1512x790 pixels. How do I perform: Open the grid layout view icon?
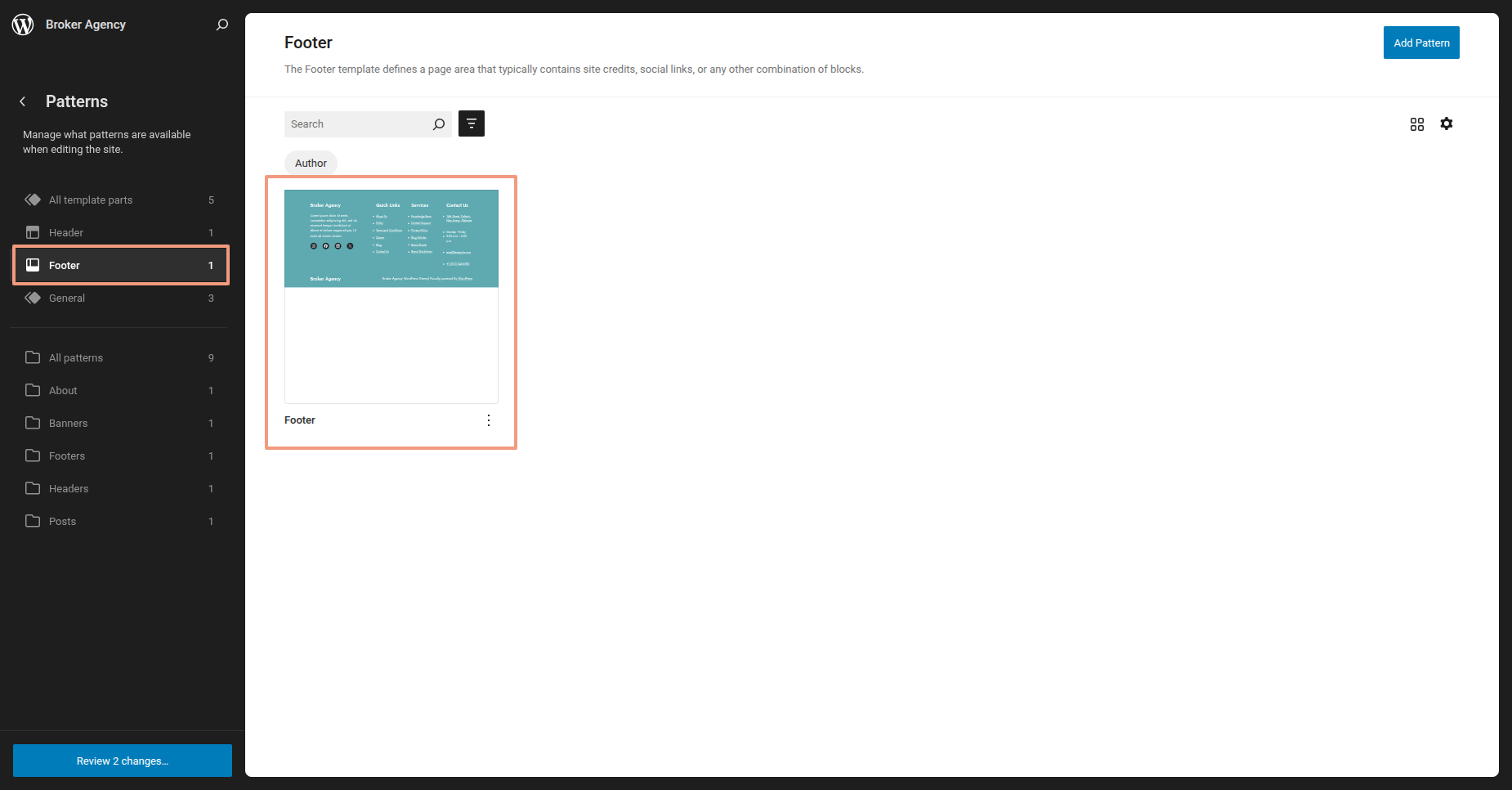(x=1416, y=123)
